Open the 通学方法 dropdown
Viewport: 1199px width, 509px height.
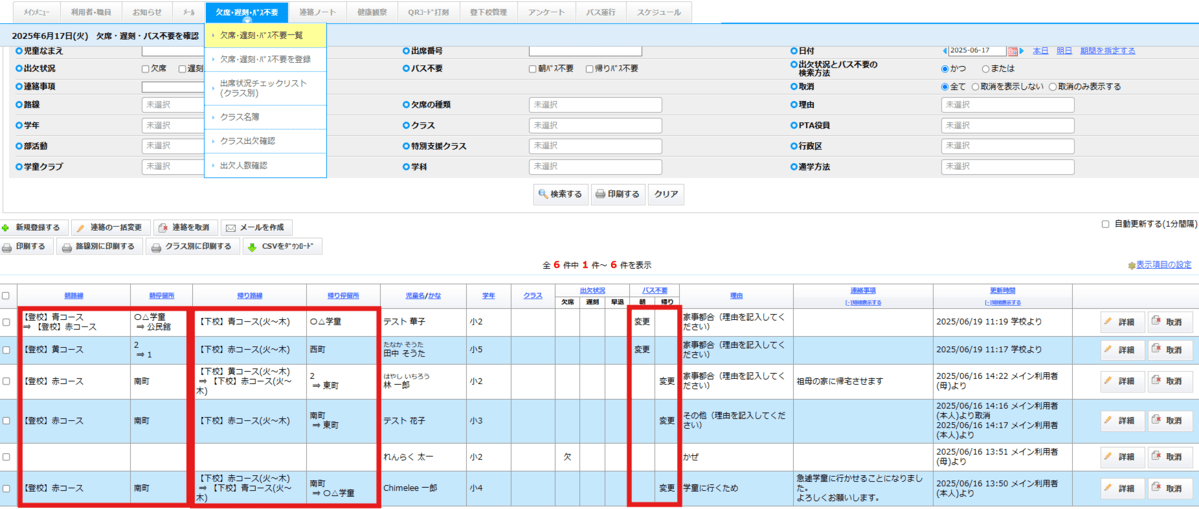pos(1008,167)
